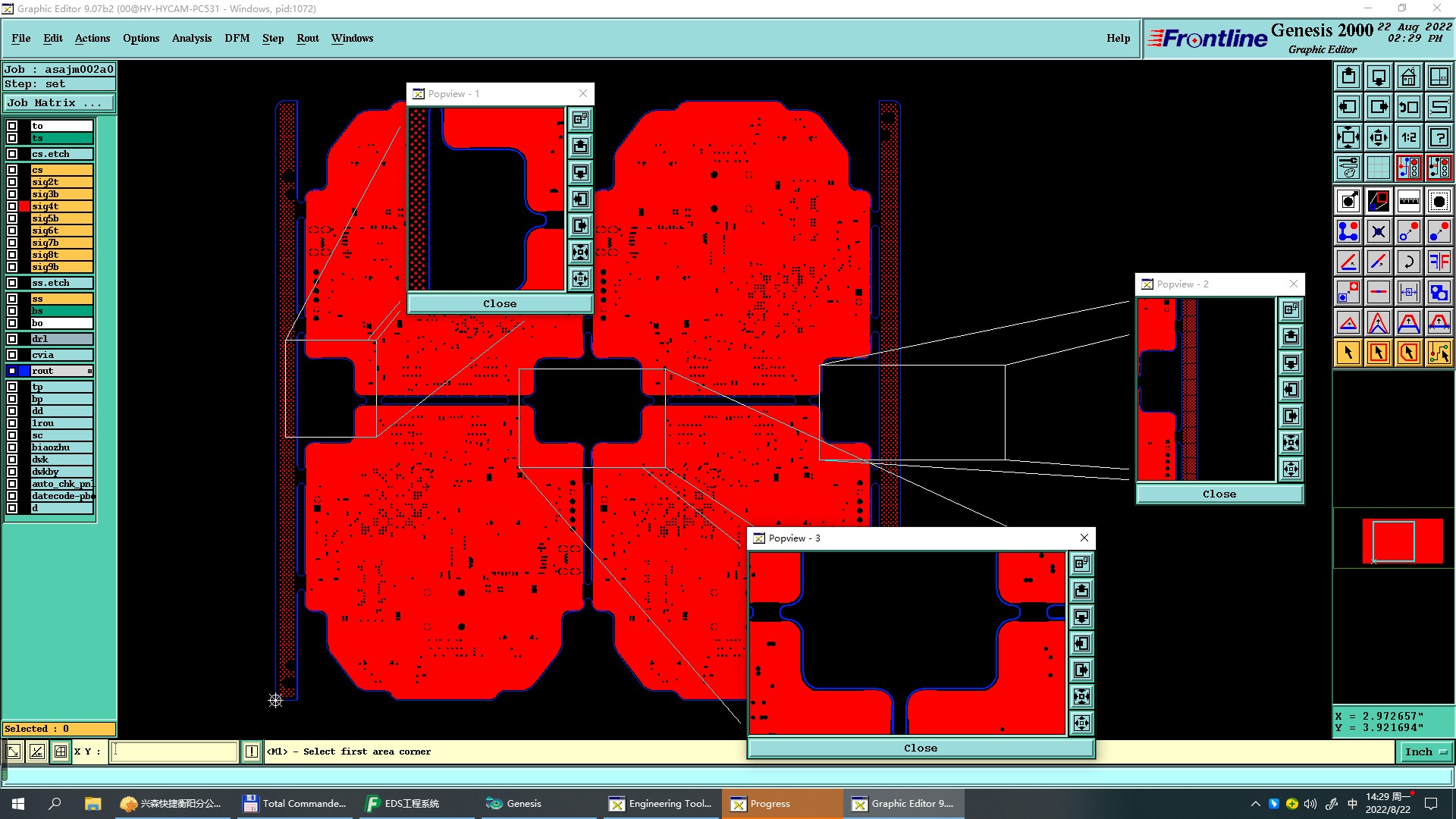
Task: Toggle display checkbox for layer cvia
Action: (12, 355)
